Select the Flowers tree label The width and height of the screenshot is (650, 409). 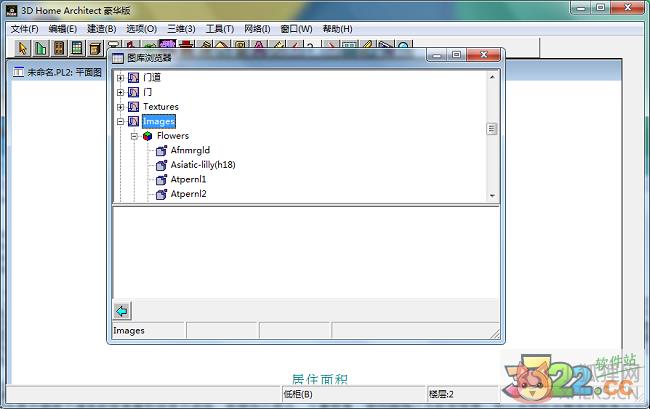(x=173, y=136)
